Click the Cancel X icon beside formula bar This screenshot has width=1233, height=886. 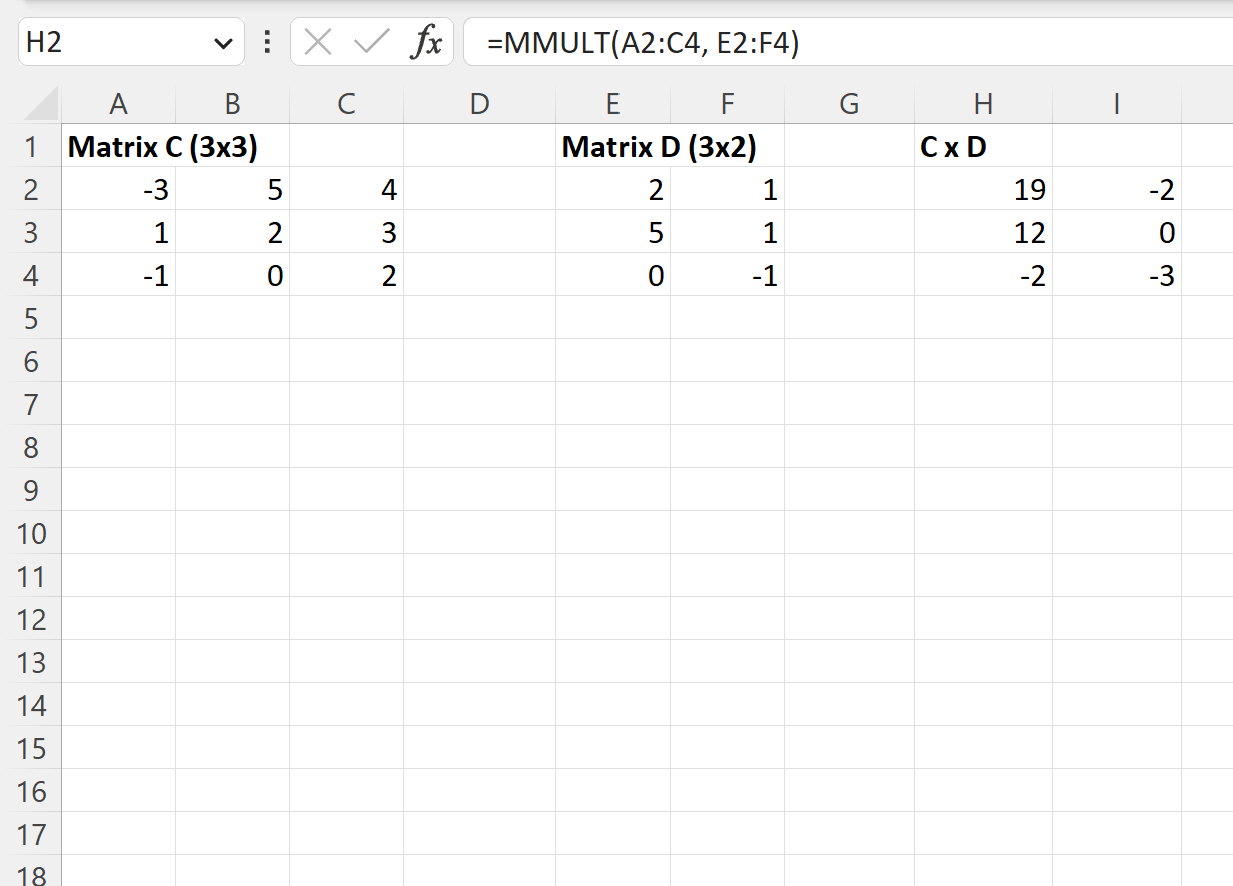click(318, 43)
